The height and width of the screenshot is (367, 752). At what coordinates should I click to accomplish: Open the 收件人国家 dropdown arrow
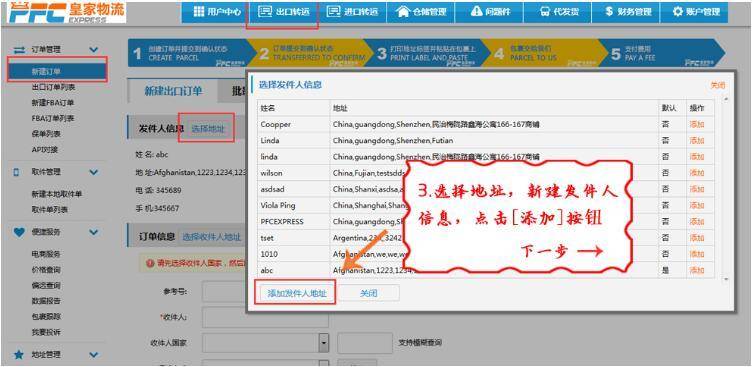pos(324,343)
